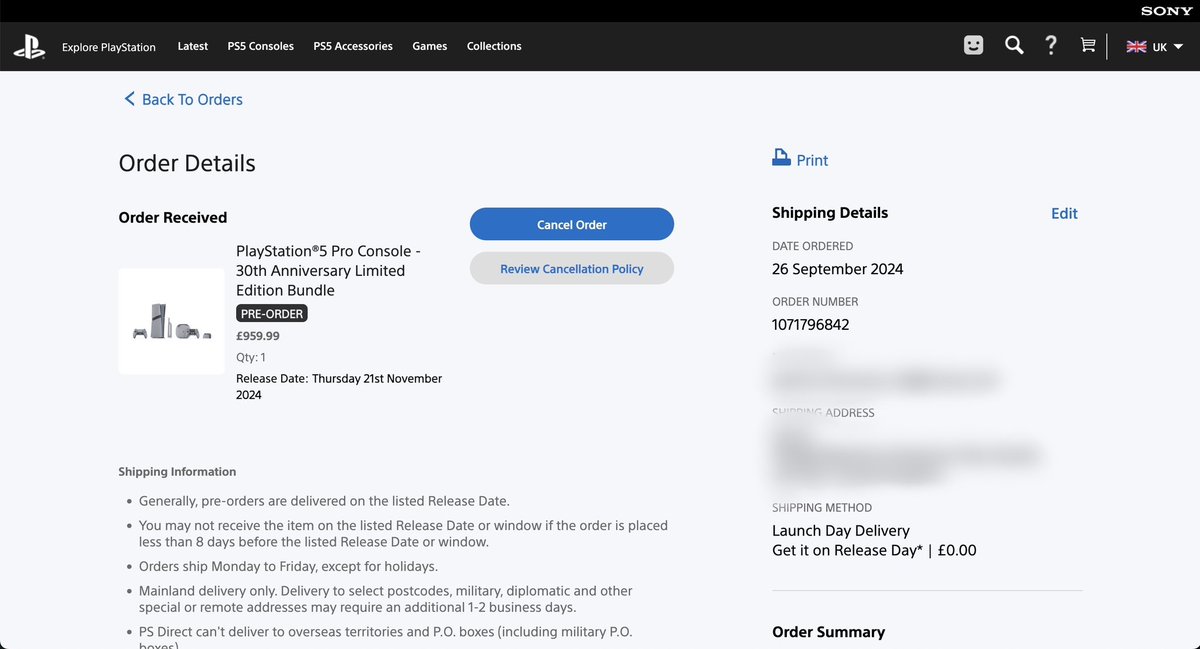Click the UK flag icon
The height and width of the screenshot is (649, 1200).
[1136, 46]
